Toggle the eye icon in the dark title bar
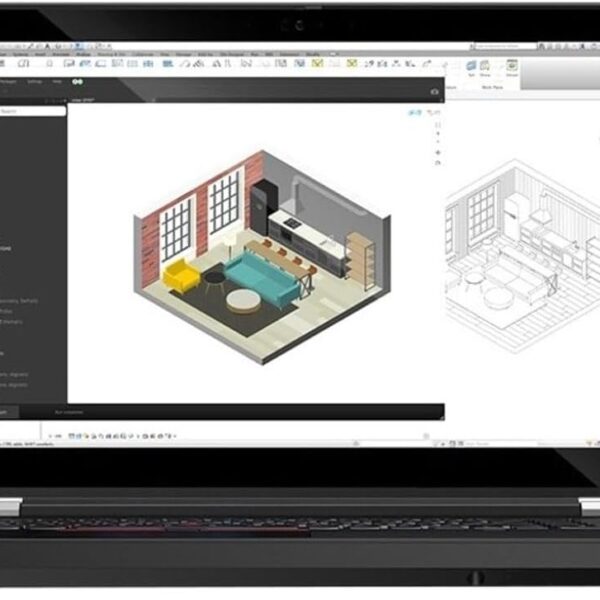Viewport: 600px width, 600px height. (434, 92)
